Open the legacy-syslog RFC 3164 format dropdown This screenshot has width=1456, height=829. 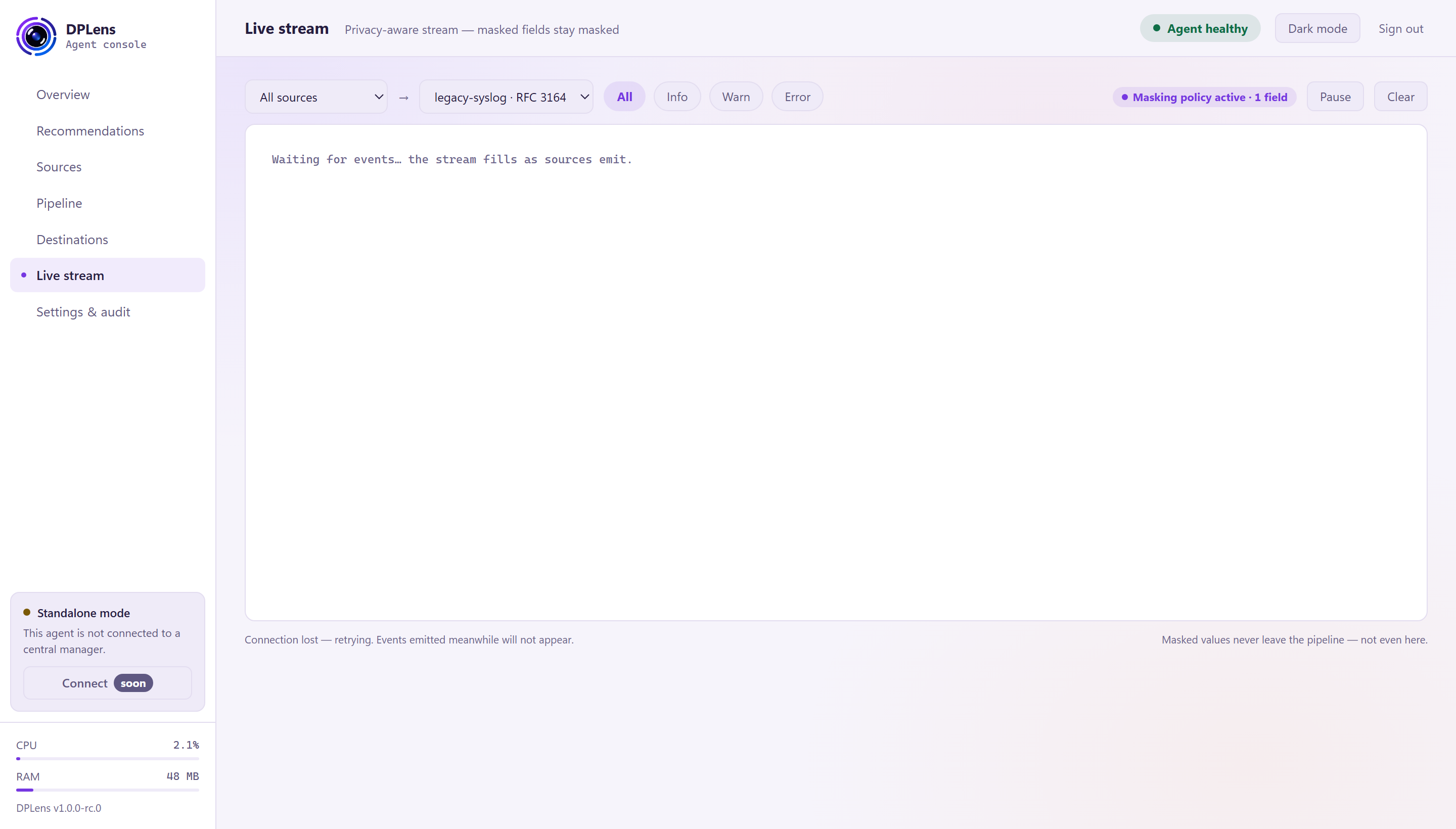(506, 97)
